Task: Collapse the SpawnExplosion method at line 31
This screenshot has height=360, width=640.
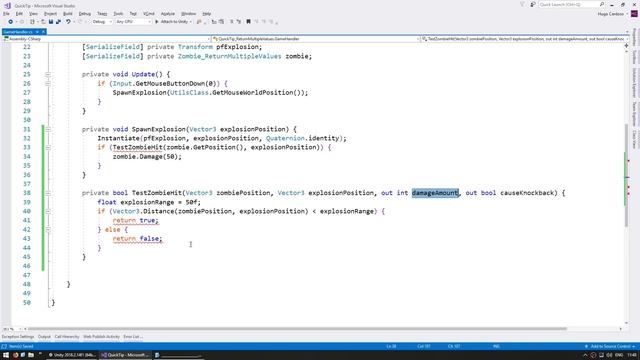Action: [48, 129]
